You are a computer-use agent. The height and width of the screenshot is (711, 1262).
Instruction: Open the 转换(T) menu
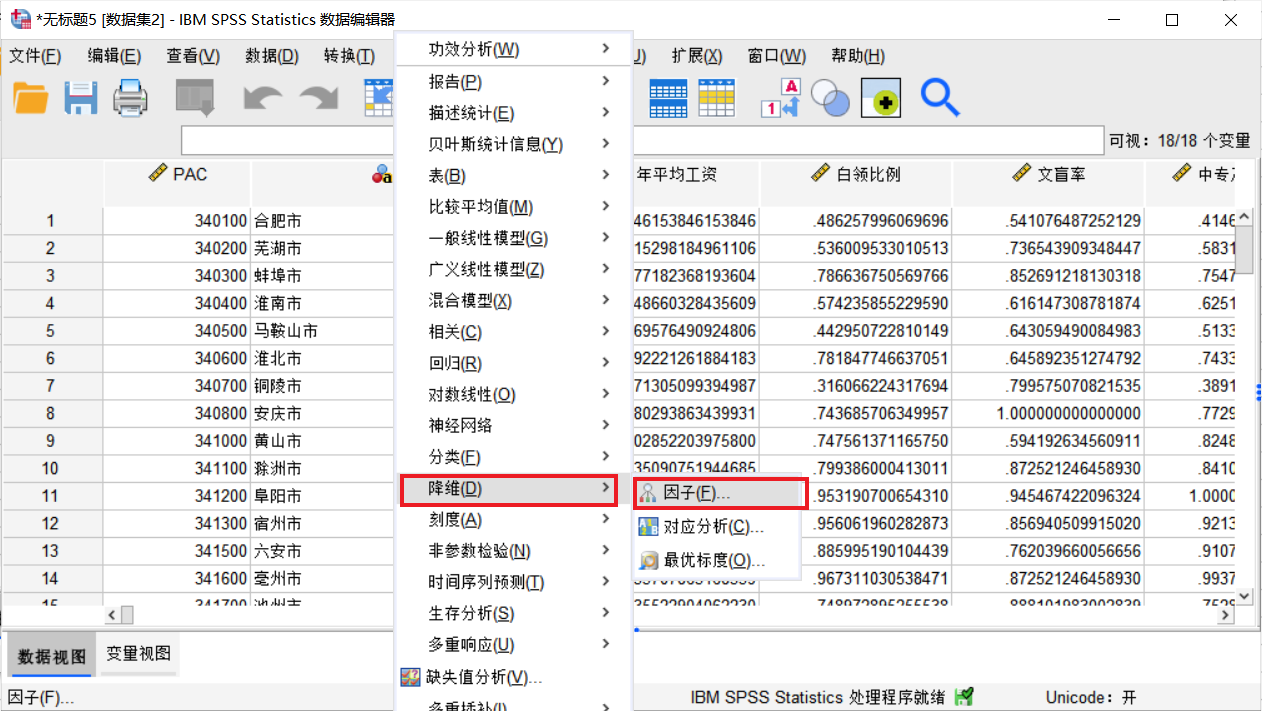click(349, 56)
